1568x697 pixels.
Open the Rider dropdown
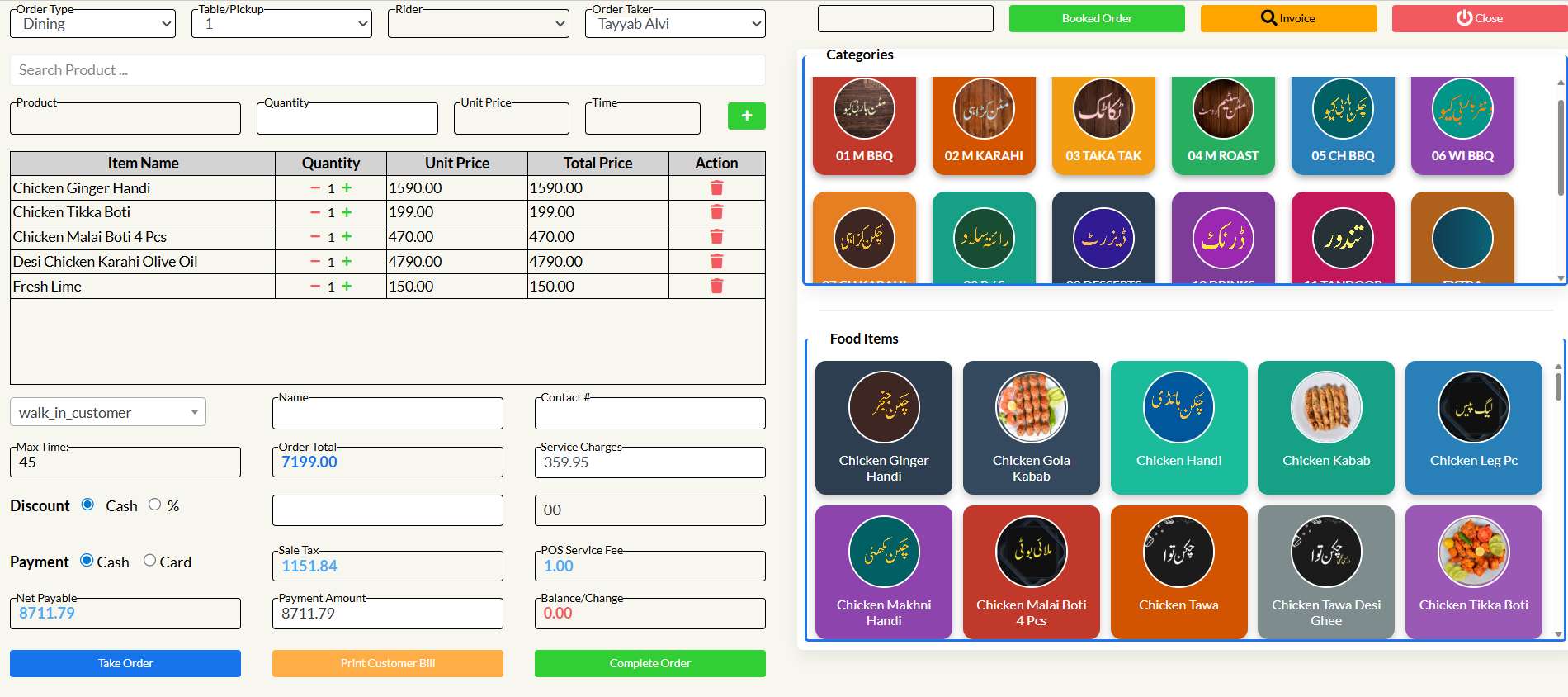coord(479,24)
